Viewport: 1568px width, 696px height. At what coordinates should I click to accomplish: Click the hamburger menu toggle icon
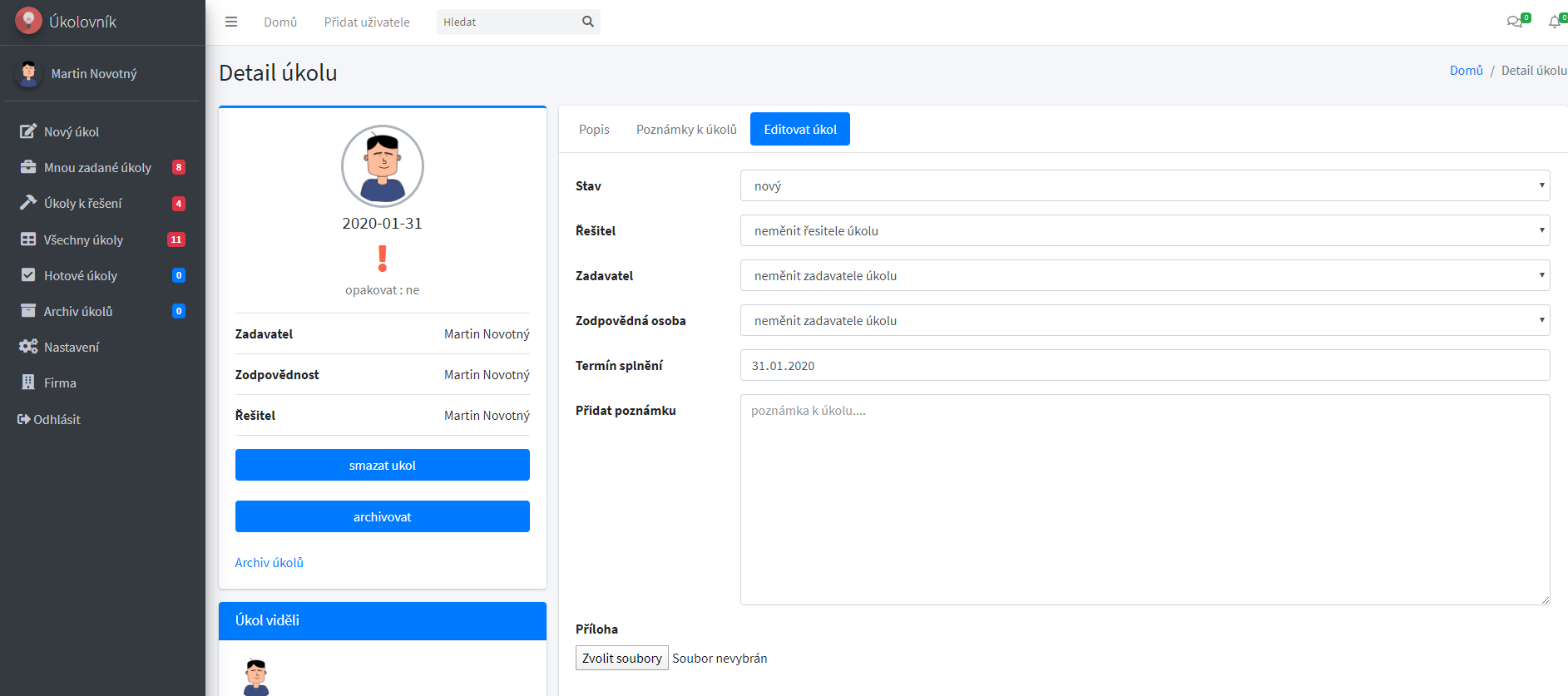(x=231, y=22)
